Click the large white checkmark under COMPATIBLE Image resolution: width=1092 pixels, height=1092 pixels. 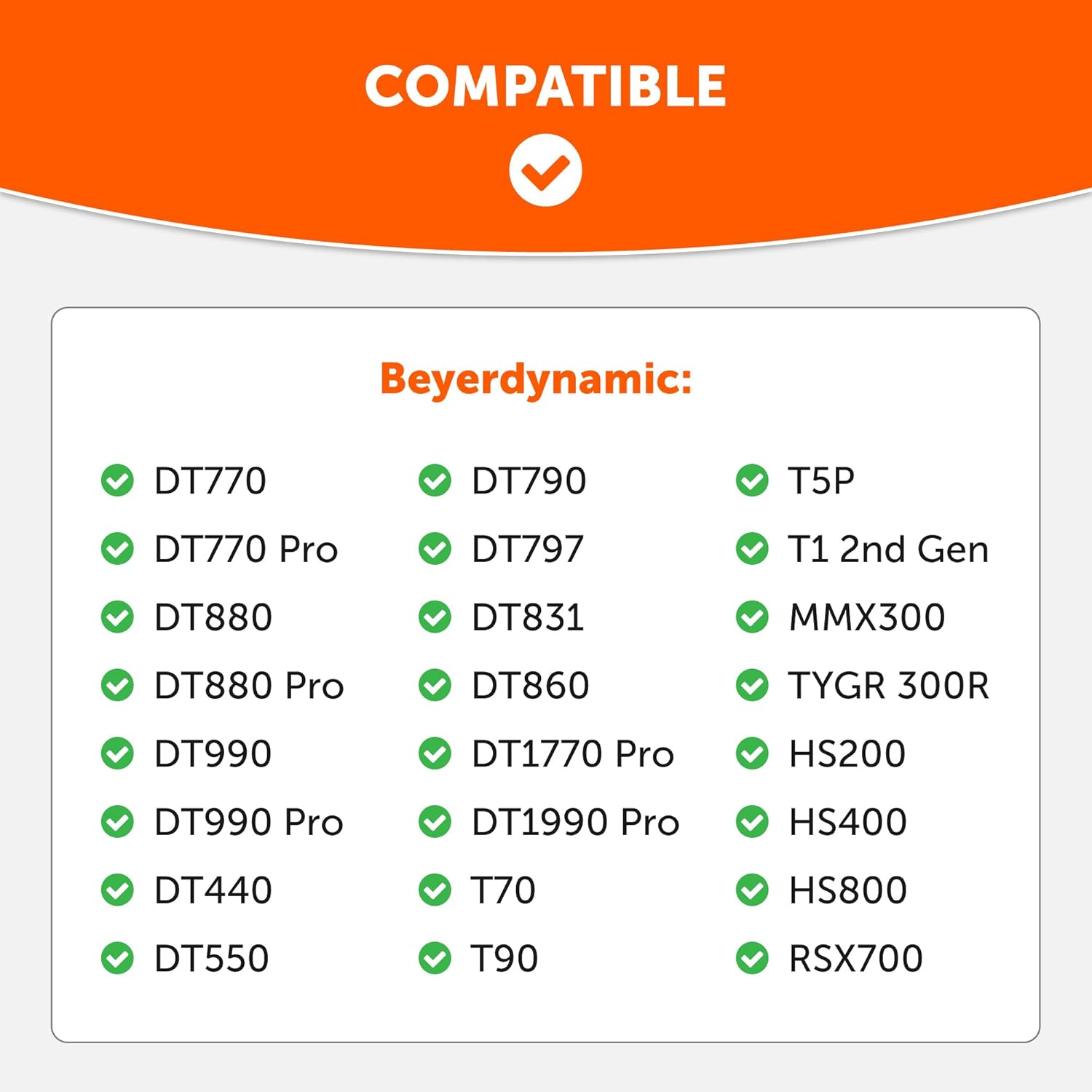[545, 170]
